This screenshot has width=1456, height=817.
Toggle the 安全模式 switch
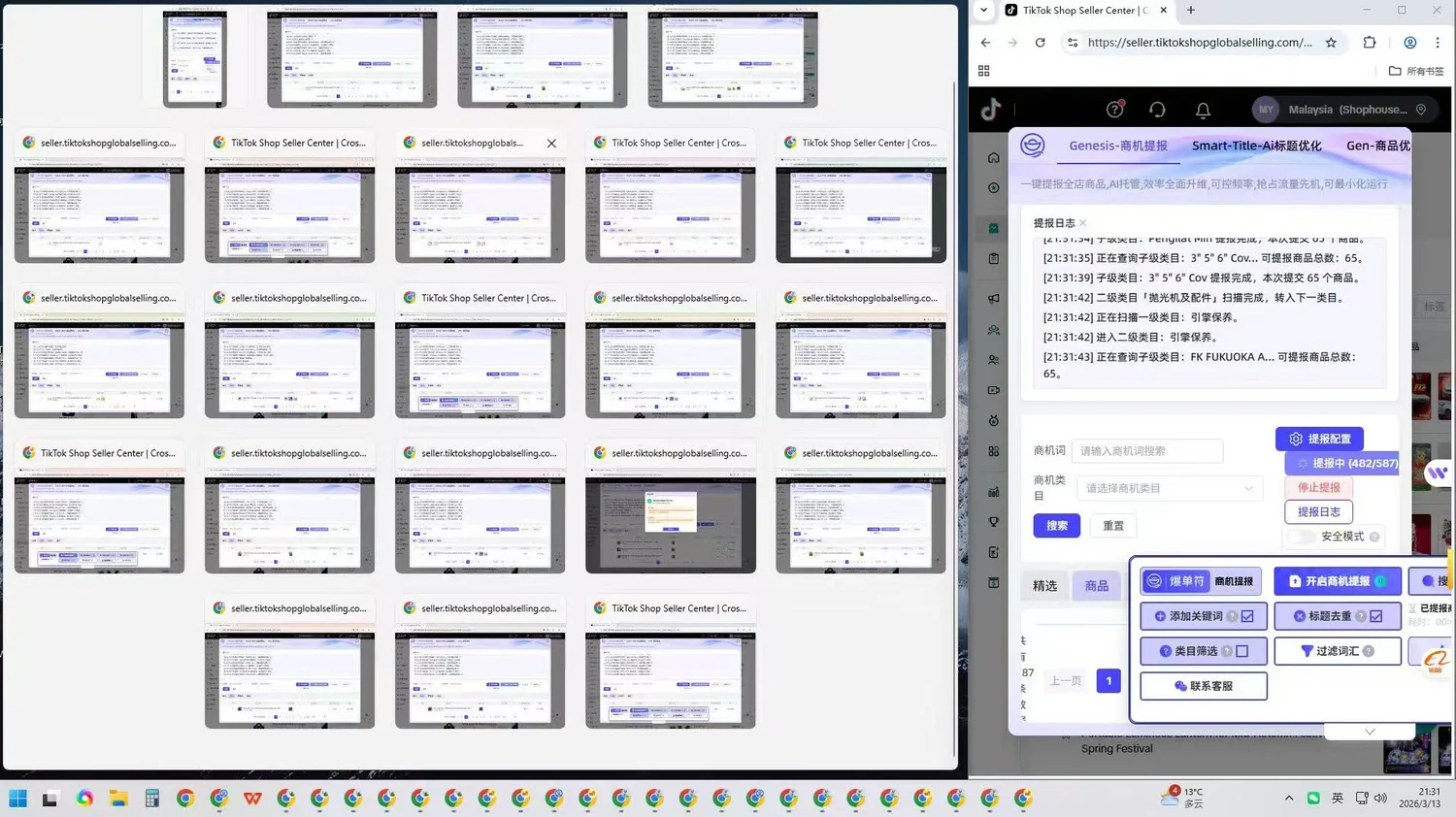tap(1302, 537)
